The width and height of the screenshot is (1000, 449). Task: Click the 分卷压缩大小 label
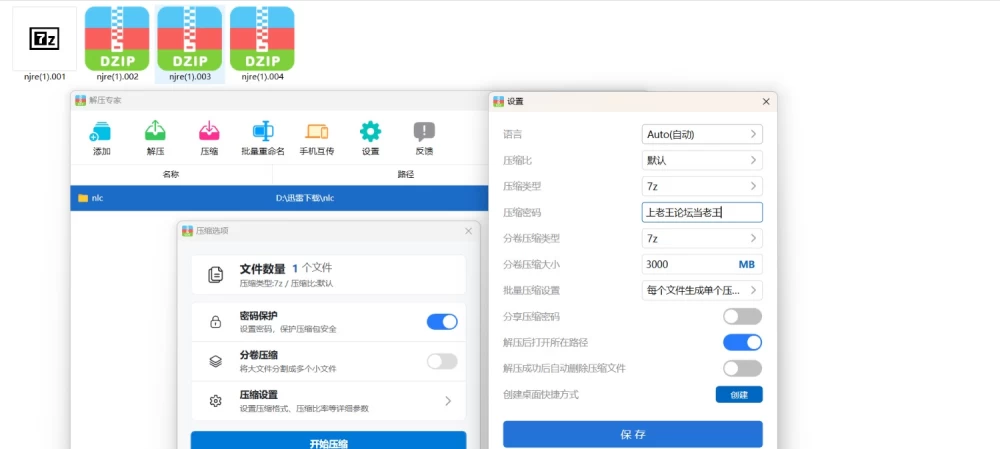point(532,264)
